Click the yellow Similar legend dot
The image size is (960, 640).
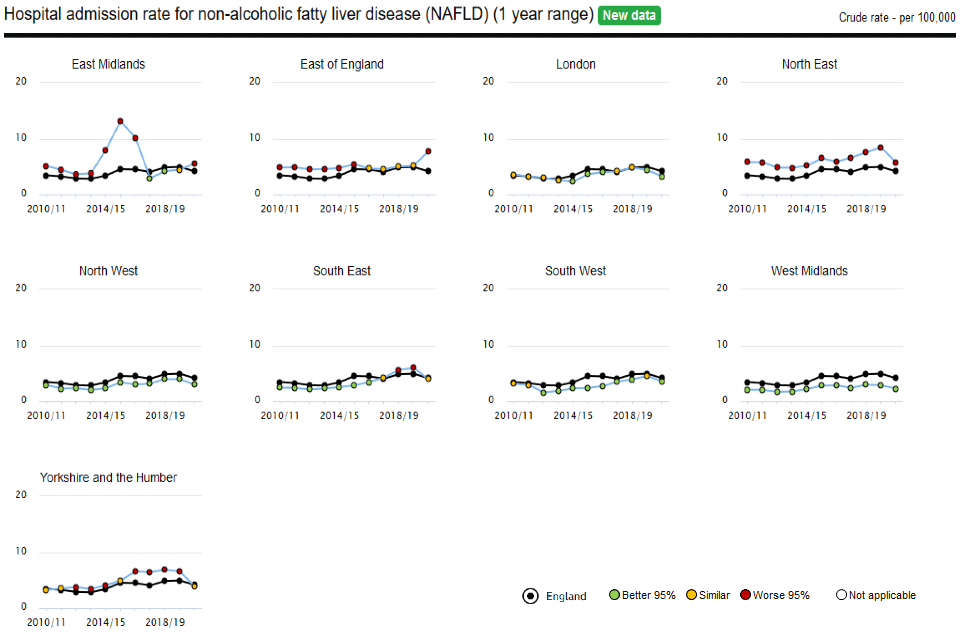[691, 595]
